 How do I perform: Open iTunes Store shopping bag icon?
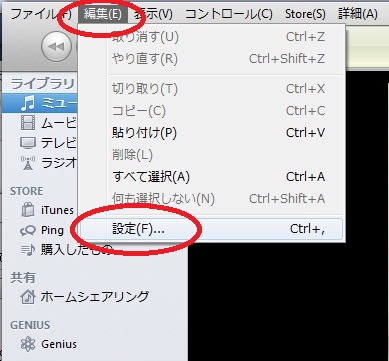coord(27,210)
